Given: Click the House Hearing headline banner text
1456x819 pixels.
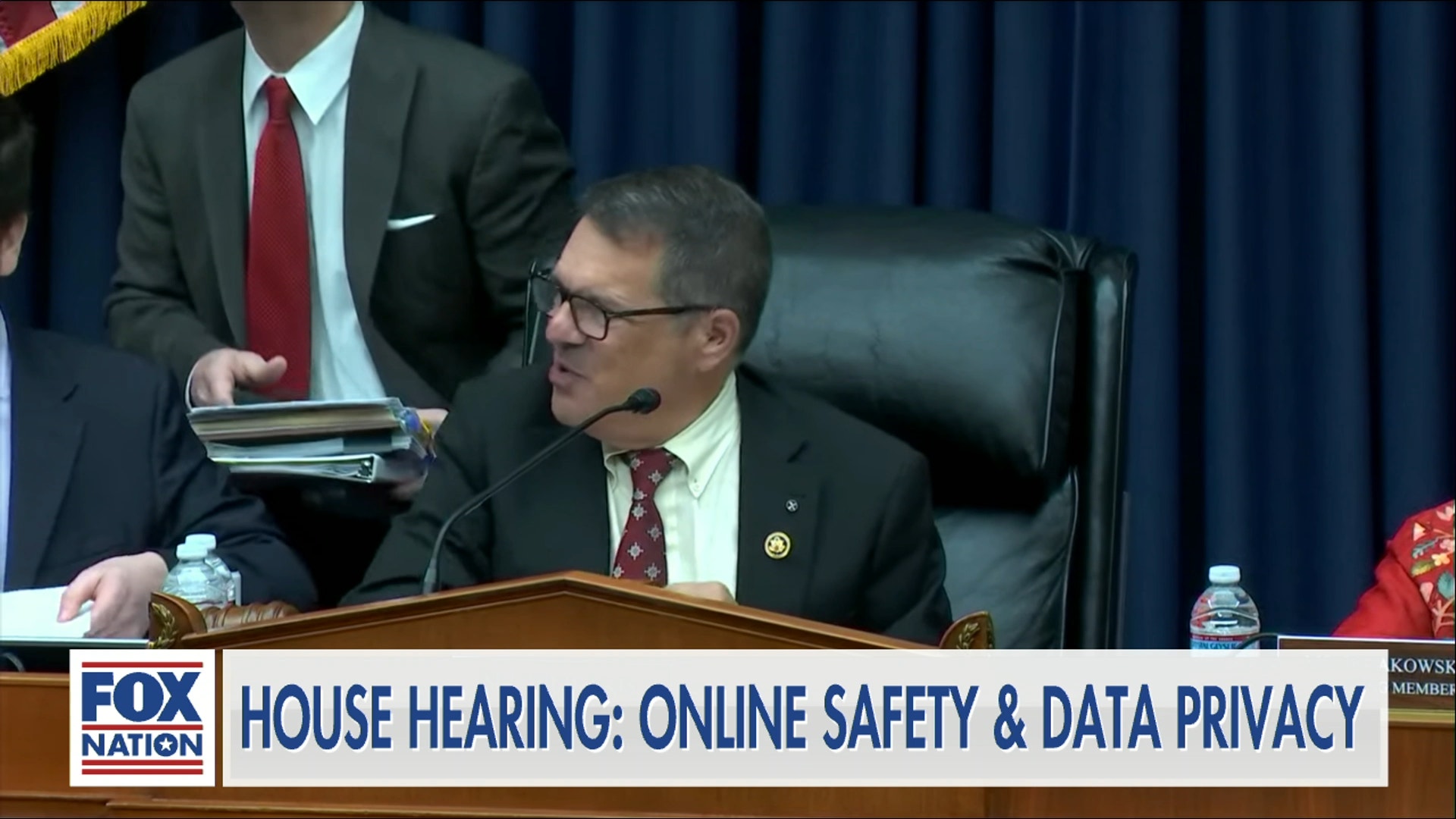Looking at the screenshot, I should pos(801,717).
